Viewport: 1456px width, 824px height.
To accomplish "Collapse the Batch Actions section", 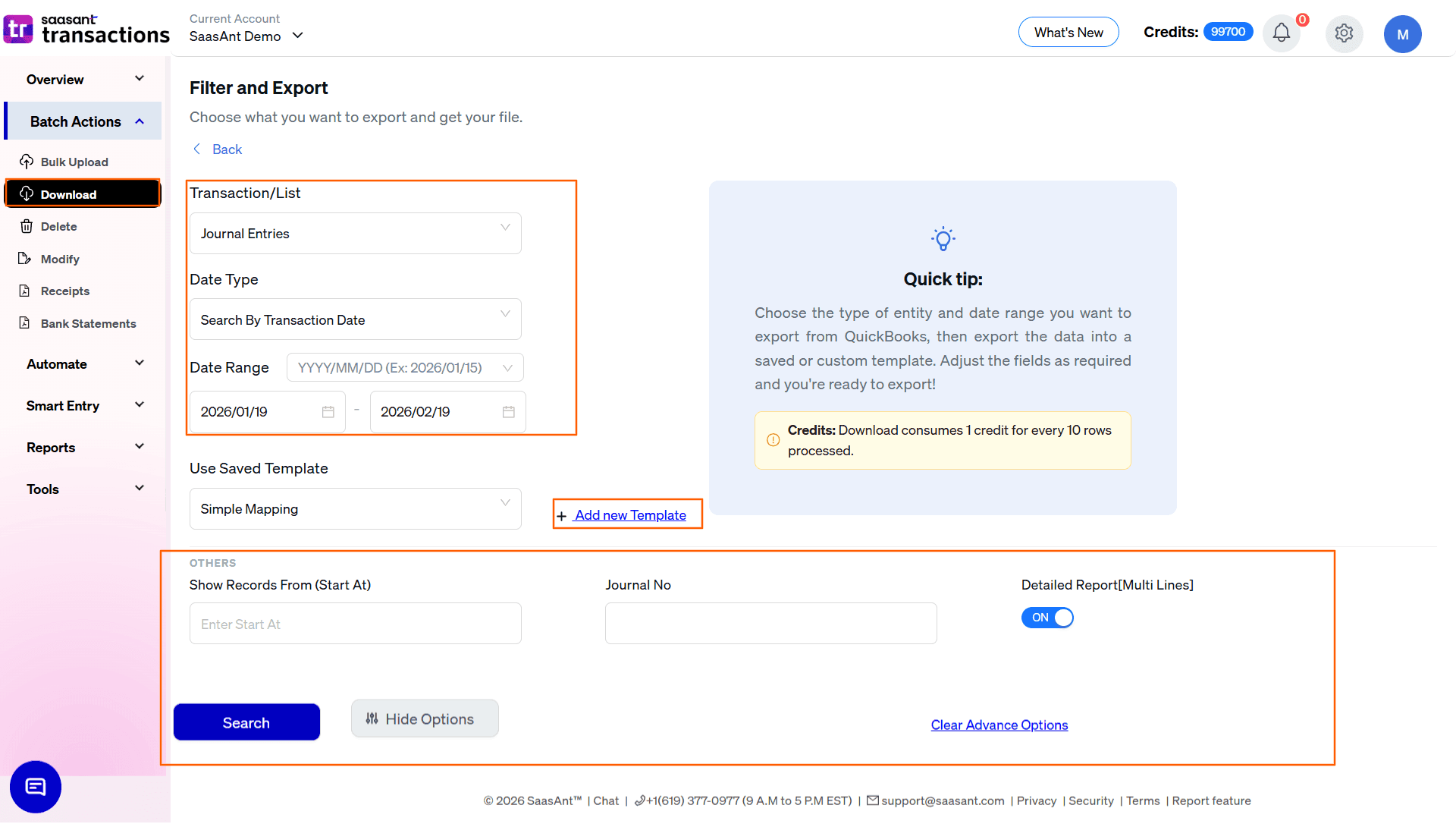I will tap(140, 121).
